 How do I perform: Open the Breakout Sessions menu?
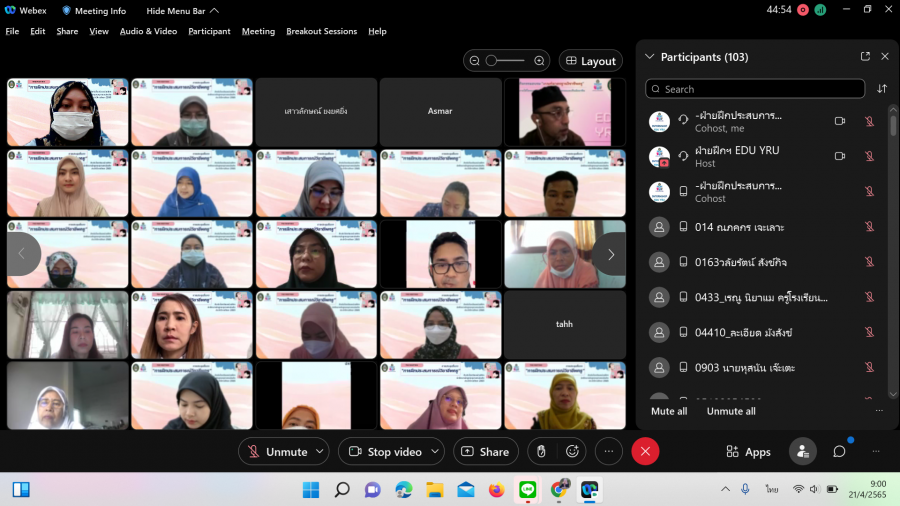click(321, 31)
